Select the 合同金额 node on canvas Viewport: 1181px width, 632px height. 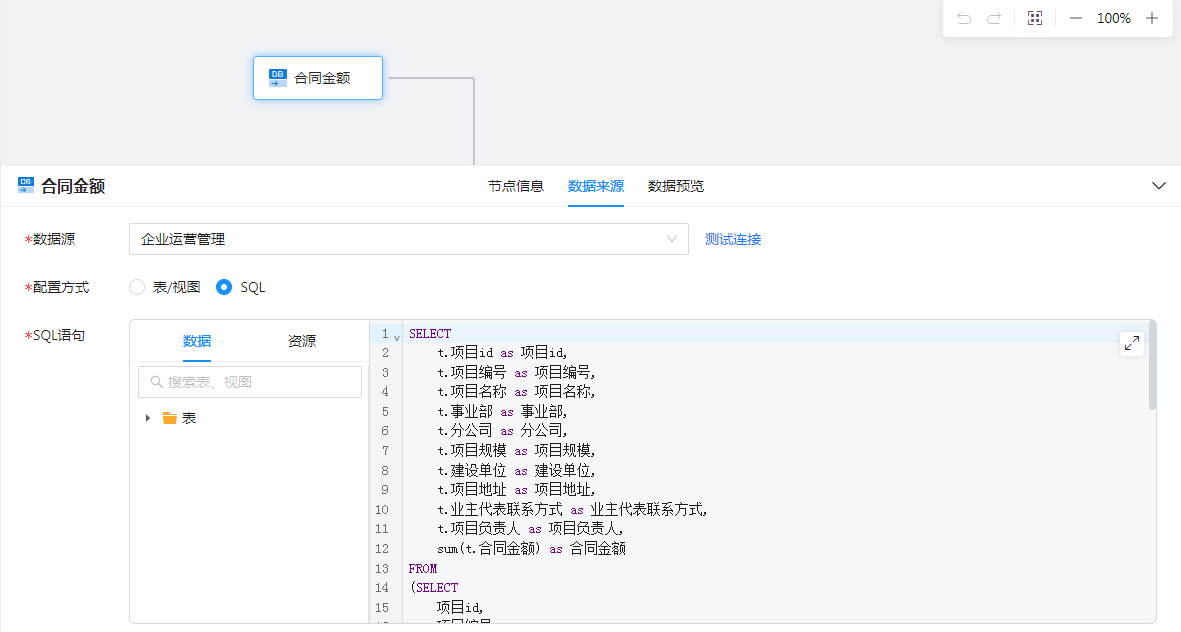[318, 78]
